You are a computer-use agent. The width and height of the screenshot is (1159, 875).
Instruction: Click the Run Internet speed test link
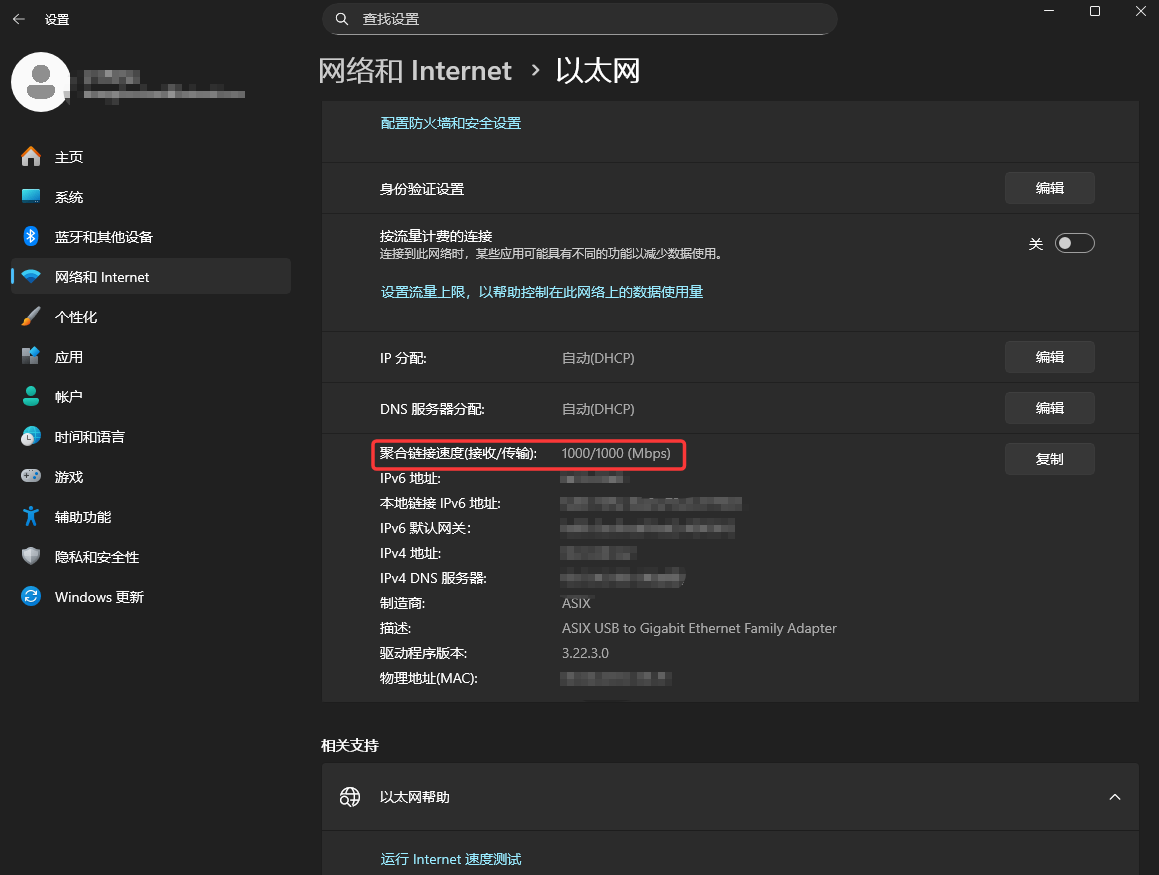451,859
